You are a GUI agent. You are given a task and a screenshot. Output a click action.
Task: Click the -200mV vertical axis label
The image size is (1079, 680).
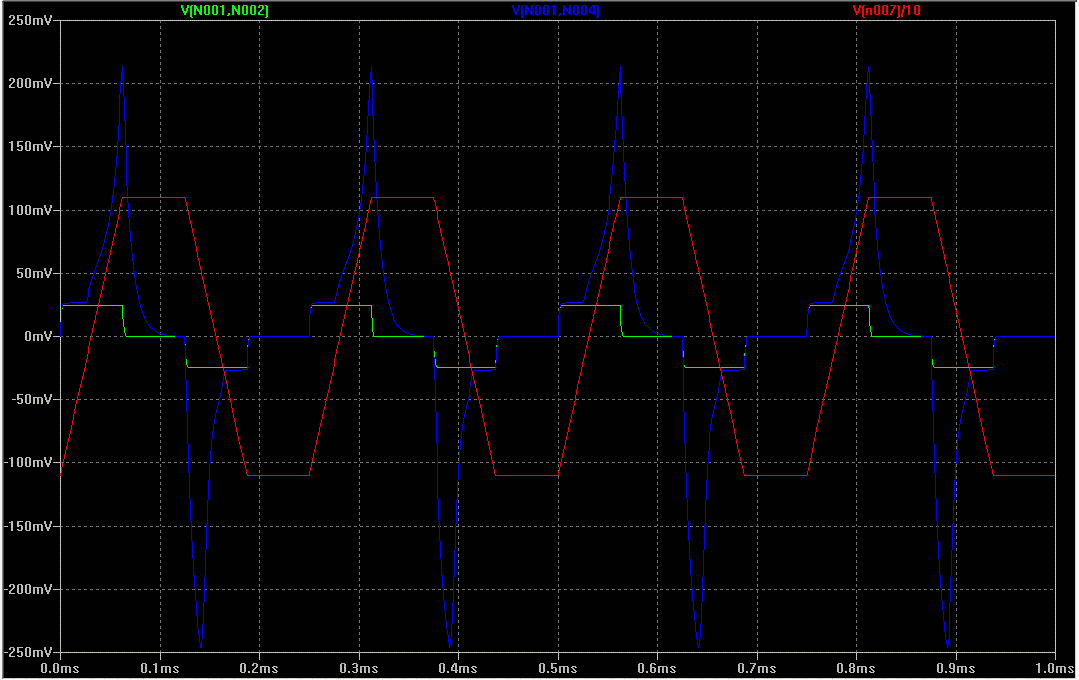pos(30,589)
